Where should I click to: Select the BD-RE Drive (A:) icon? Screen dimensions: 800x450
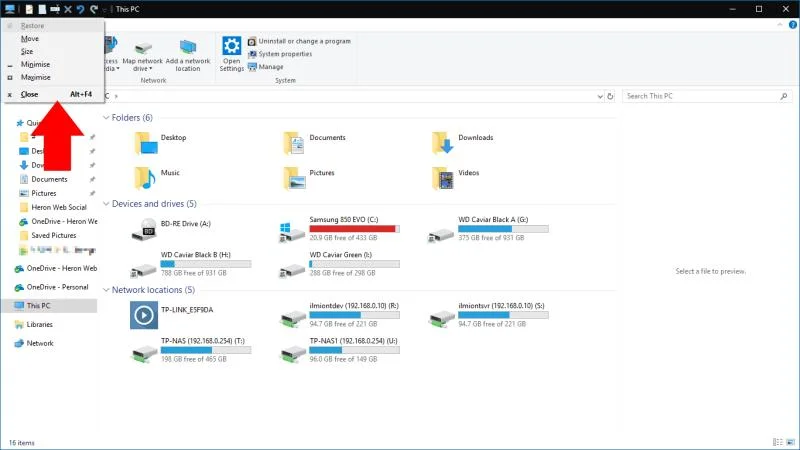pyautogui.click(x=144, y=229)
